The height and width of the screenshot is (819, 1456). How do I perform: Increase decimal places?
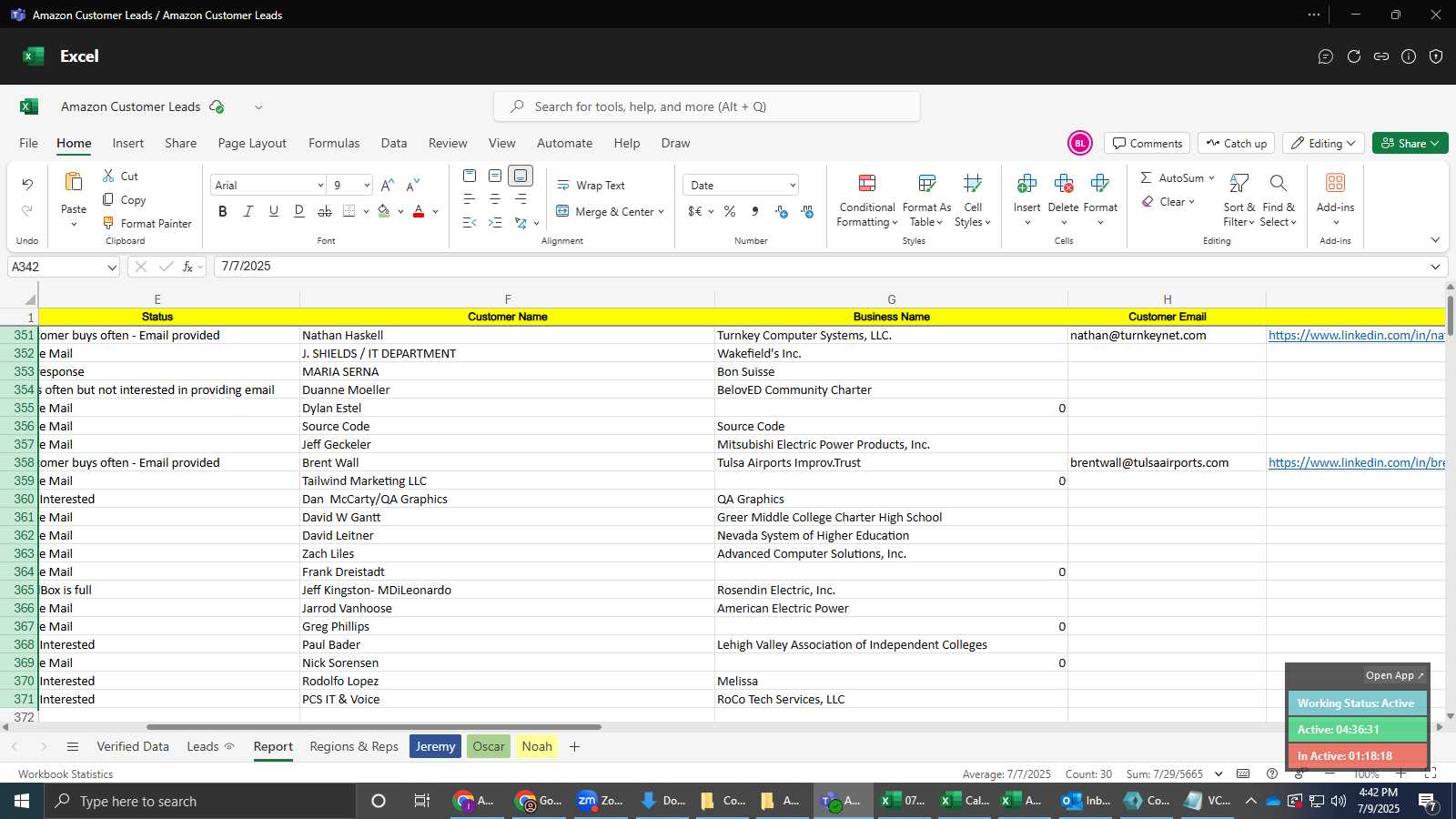tap(781, 211)
